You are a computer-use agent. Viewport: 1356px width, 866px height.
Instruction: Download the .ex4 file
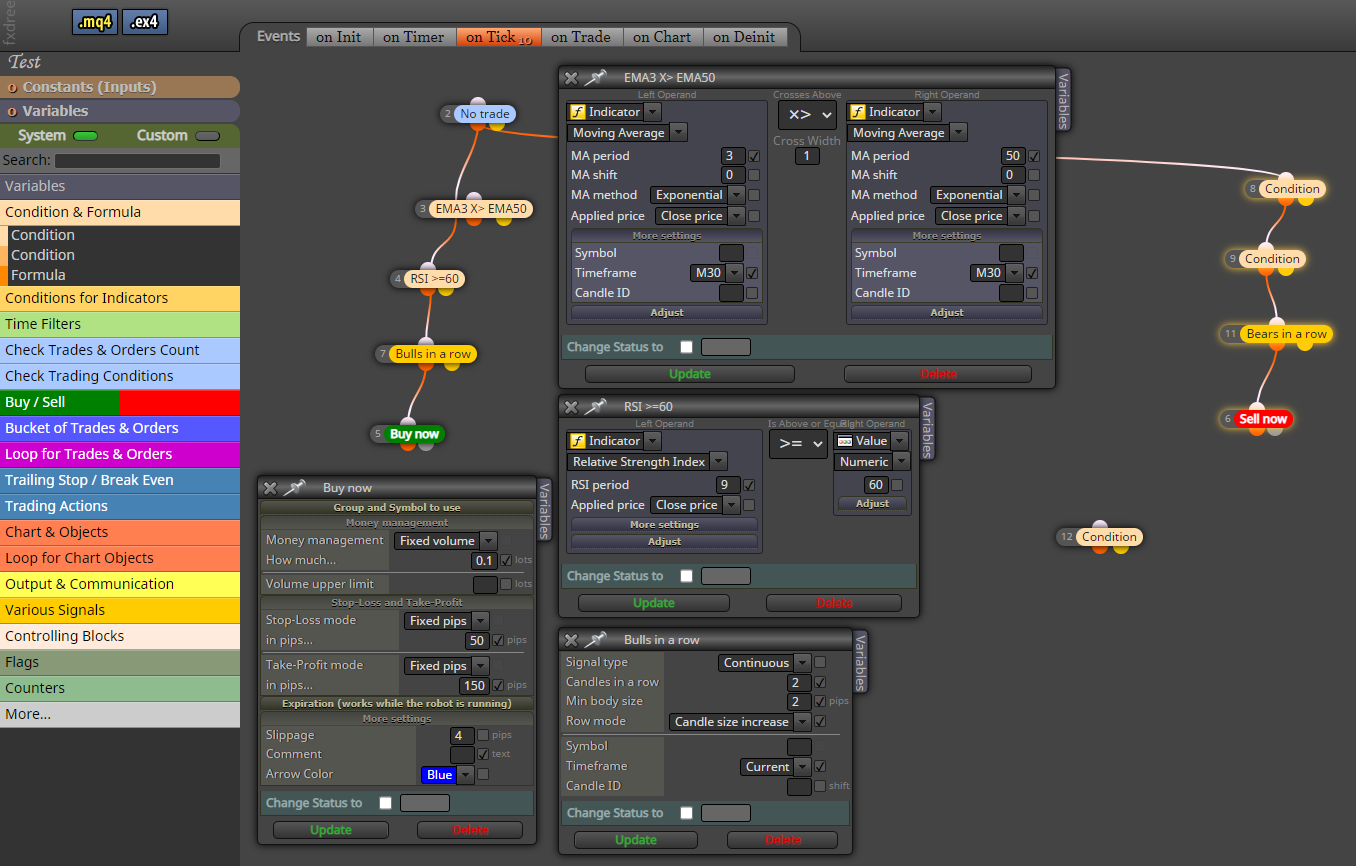[x=145, y=22]
